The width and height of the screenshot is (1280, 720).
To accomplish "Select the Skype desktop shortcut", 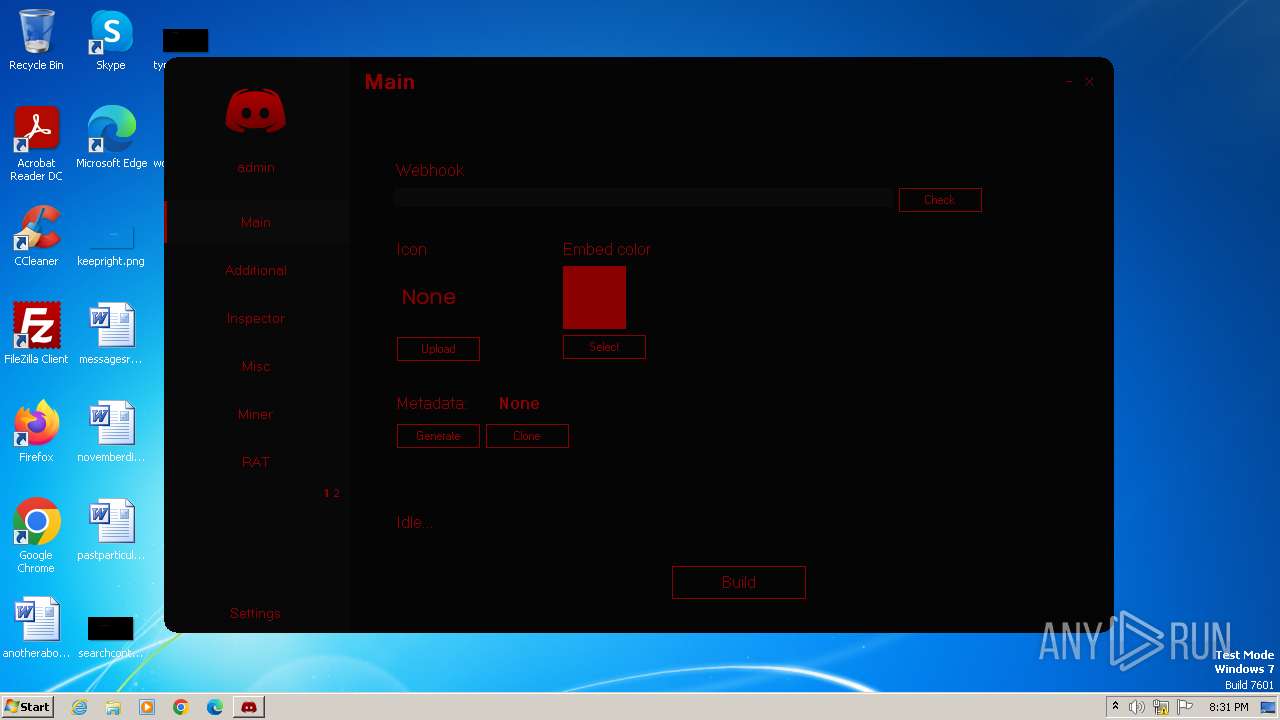I will [x=111, y=40].
